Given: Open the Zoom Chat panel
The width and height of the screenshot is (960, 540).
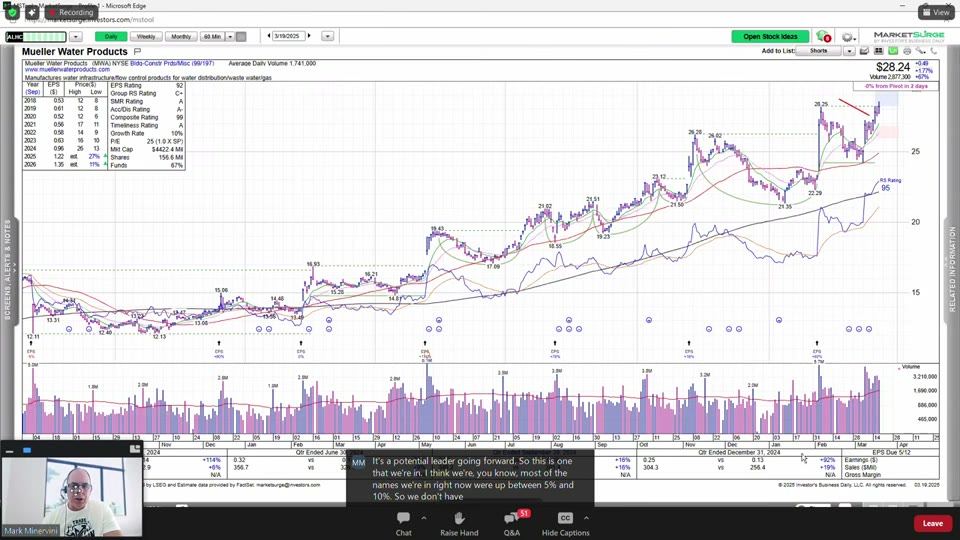Looking at the screenshot, I should 403,524.
